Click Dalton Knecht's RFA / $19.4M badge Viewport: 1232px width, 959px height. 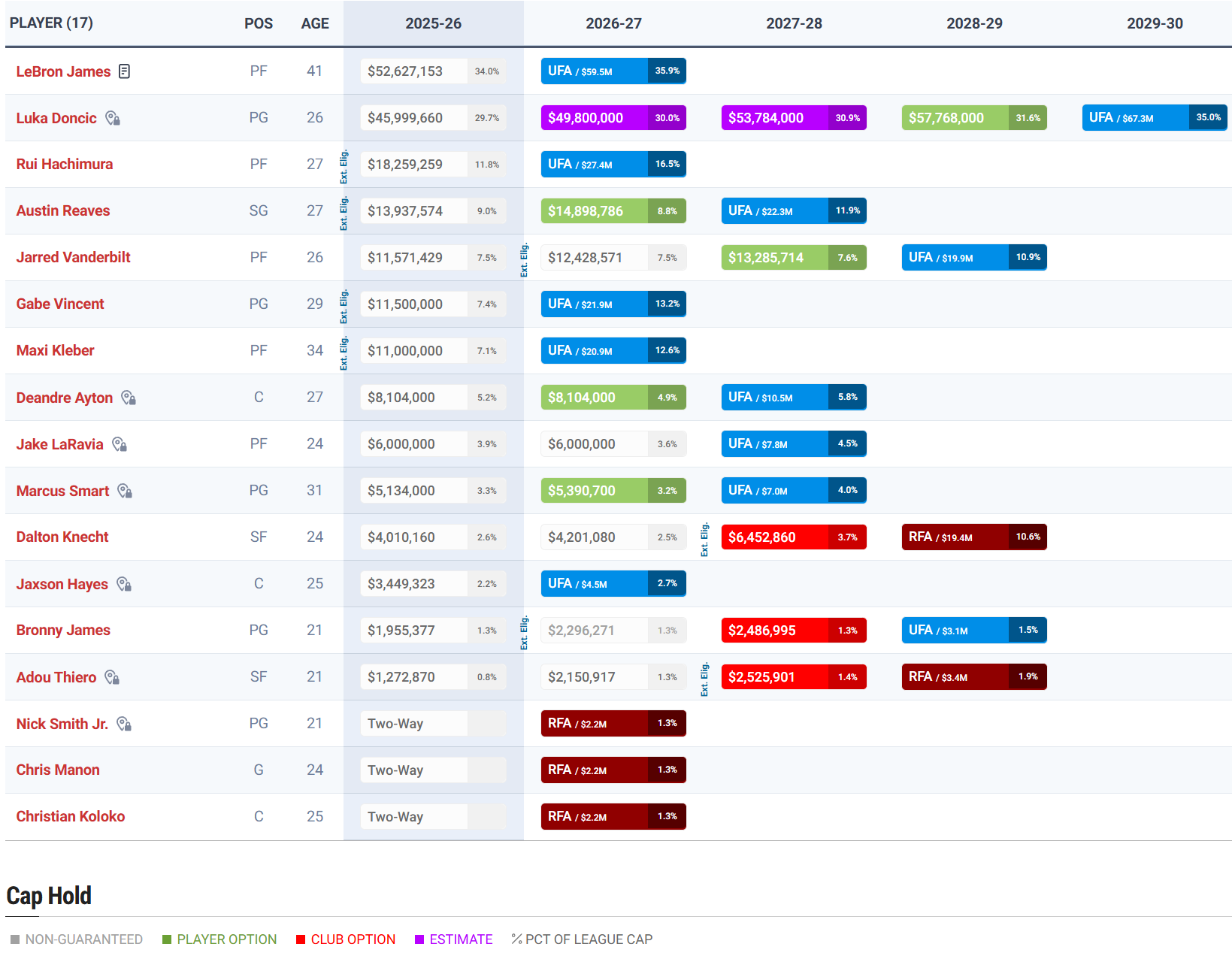(975, 537)
